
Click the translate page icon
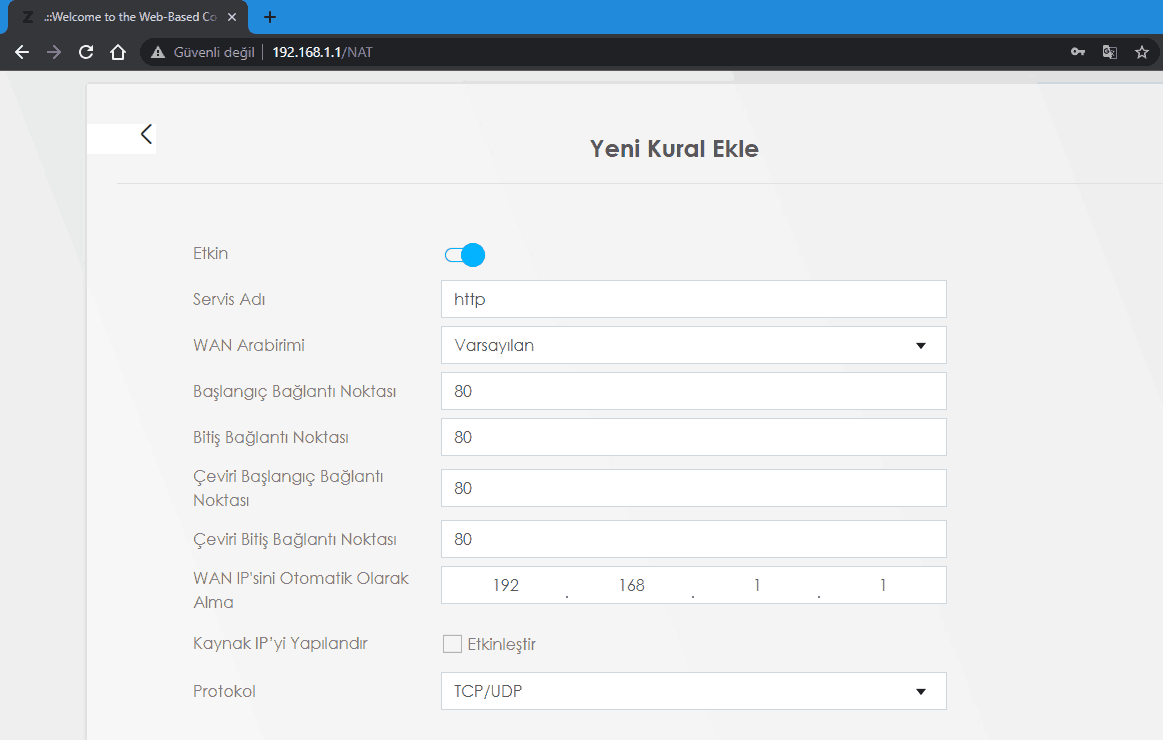tap(1110, 52)
